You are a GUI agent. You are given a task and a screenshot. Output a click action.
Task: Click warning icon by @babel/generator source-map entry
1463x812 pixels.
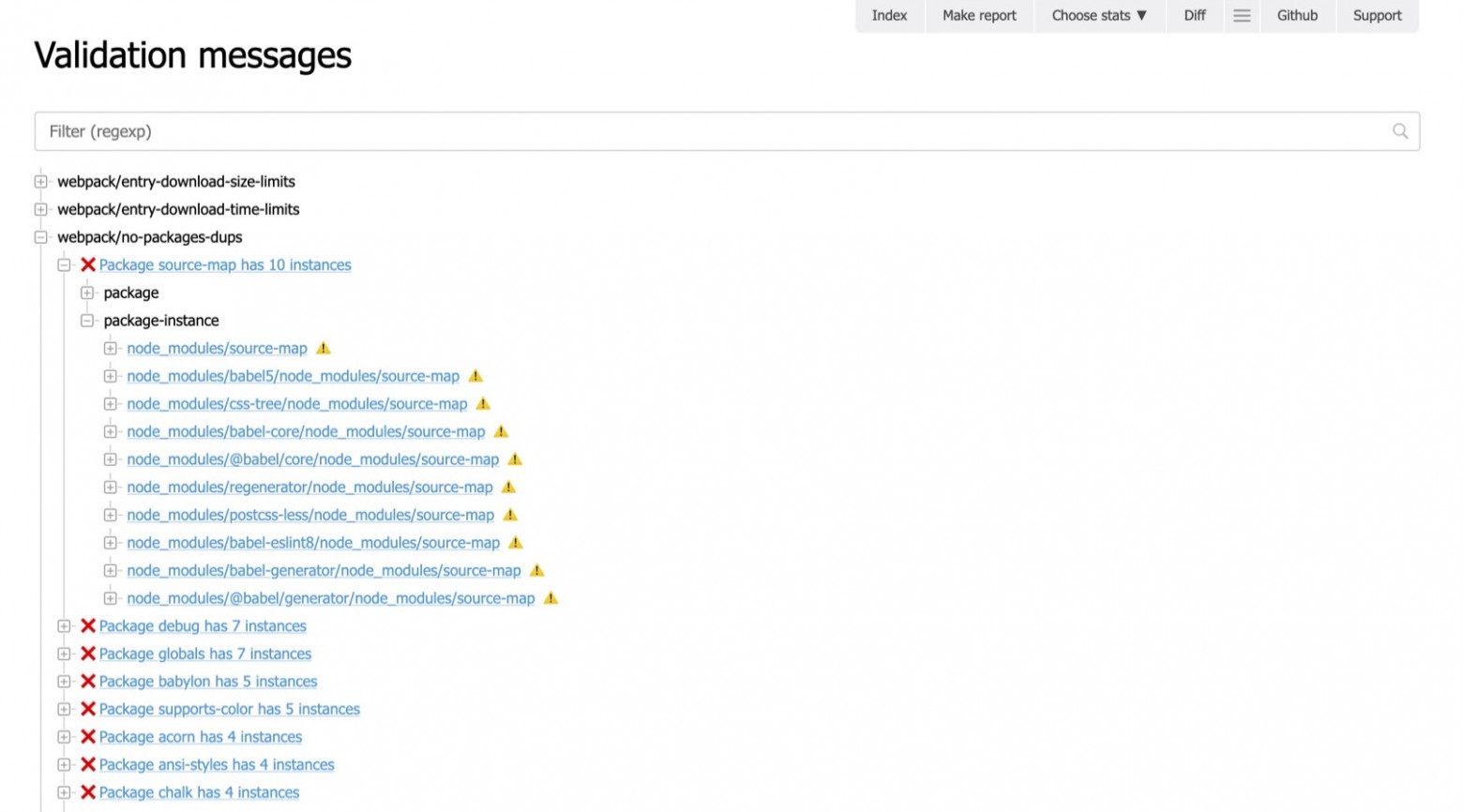tap(550, 597)
